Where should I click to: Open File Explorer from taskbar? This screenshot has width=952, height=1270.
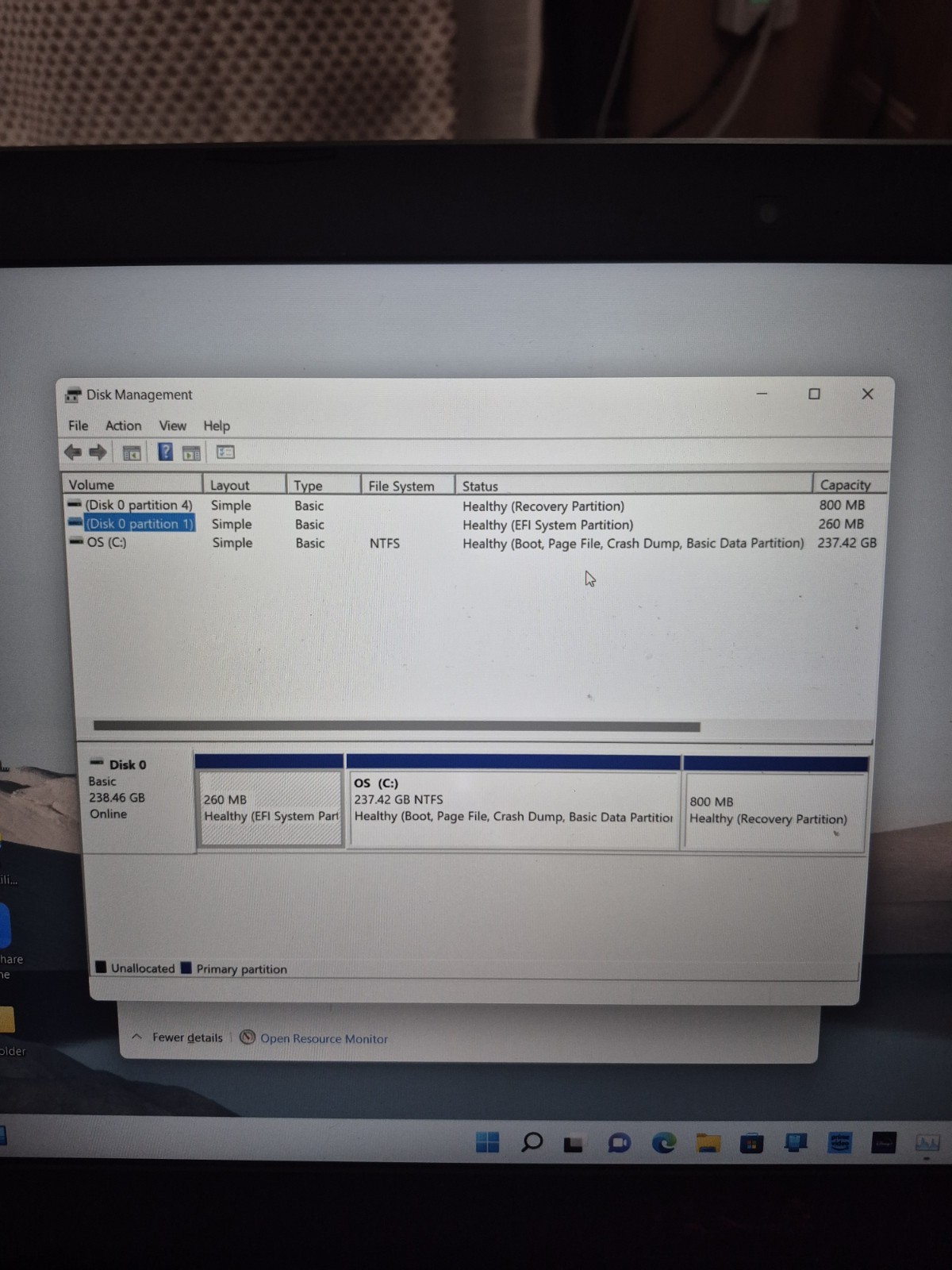pos(708,1143)
